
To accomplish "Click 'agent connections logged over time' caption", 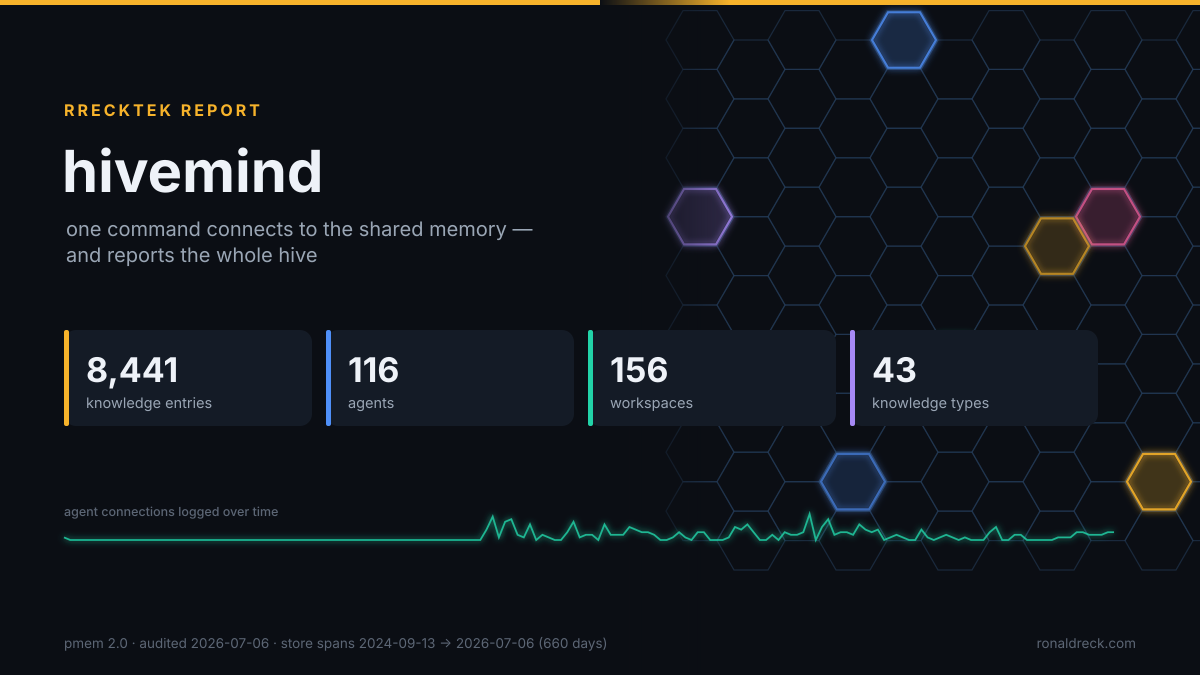I will point(171,512).
